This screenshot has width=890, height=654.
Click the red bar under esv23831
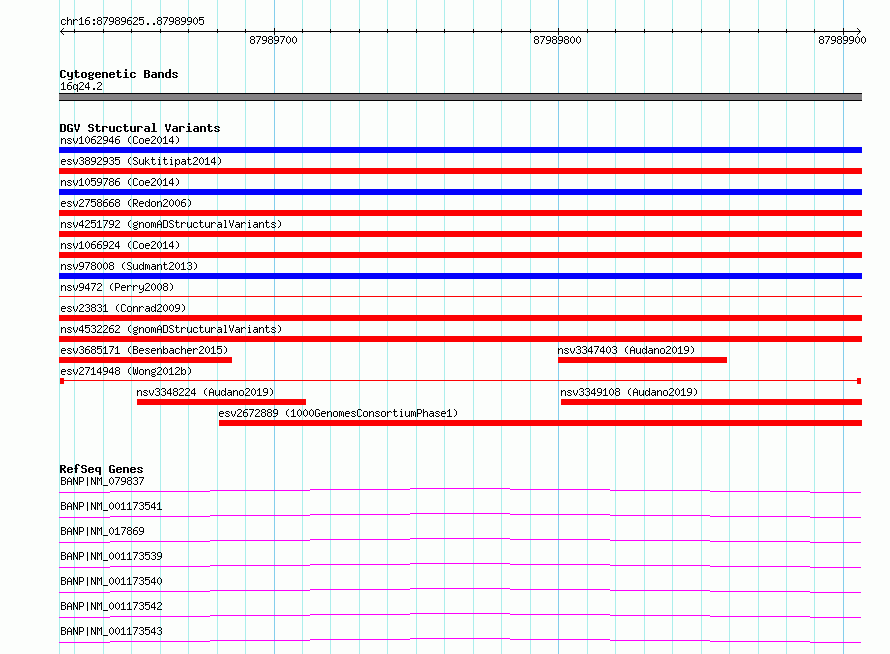pos(460,318)
